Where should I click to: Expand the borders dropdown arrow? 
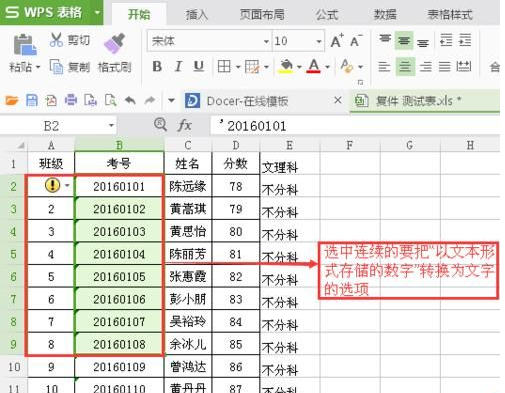pos(238,67)
